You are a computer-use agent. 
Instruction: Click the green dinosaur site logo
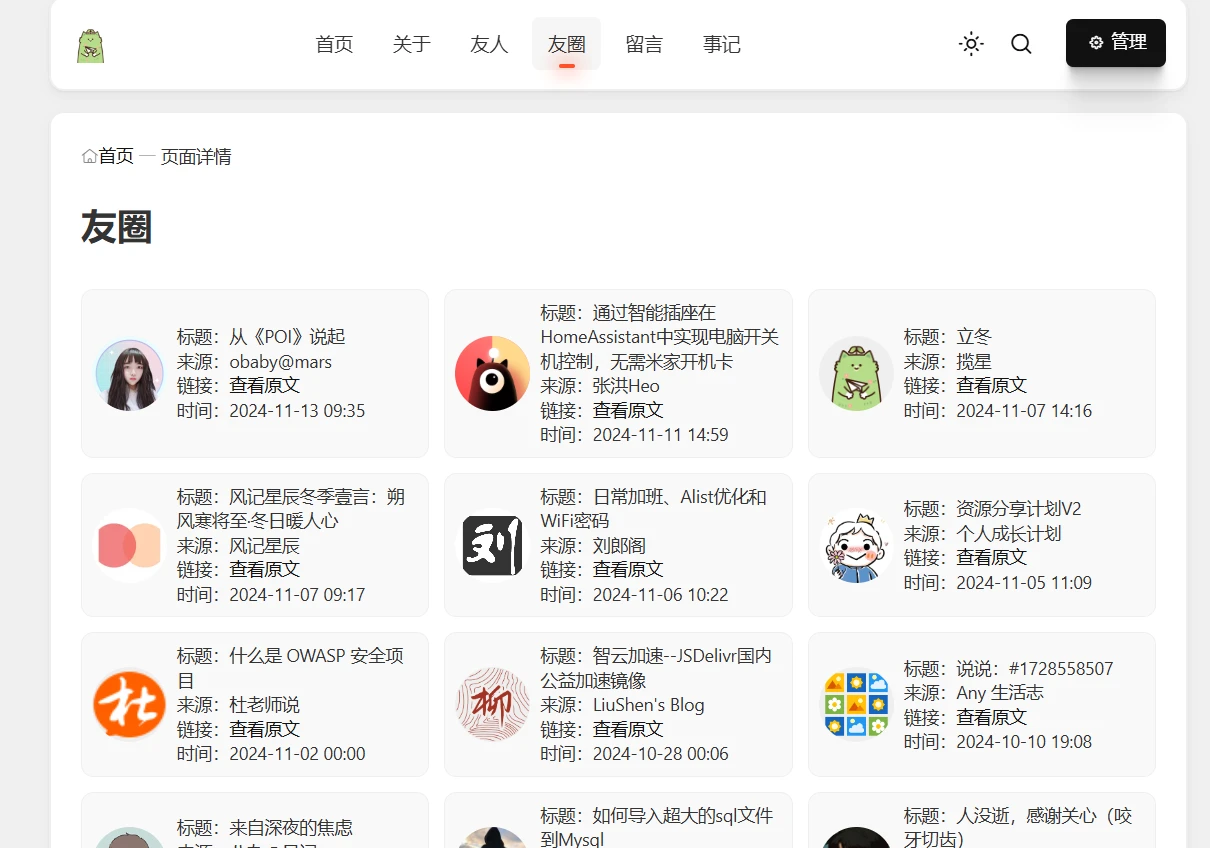coord(91,45)
